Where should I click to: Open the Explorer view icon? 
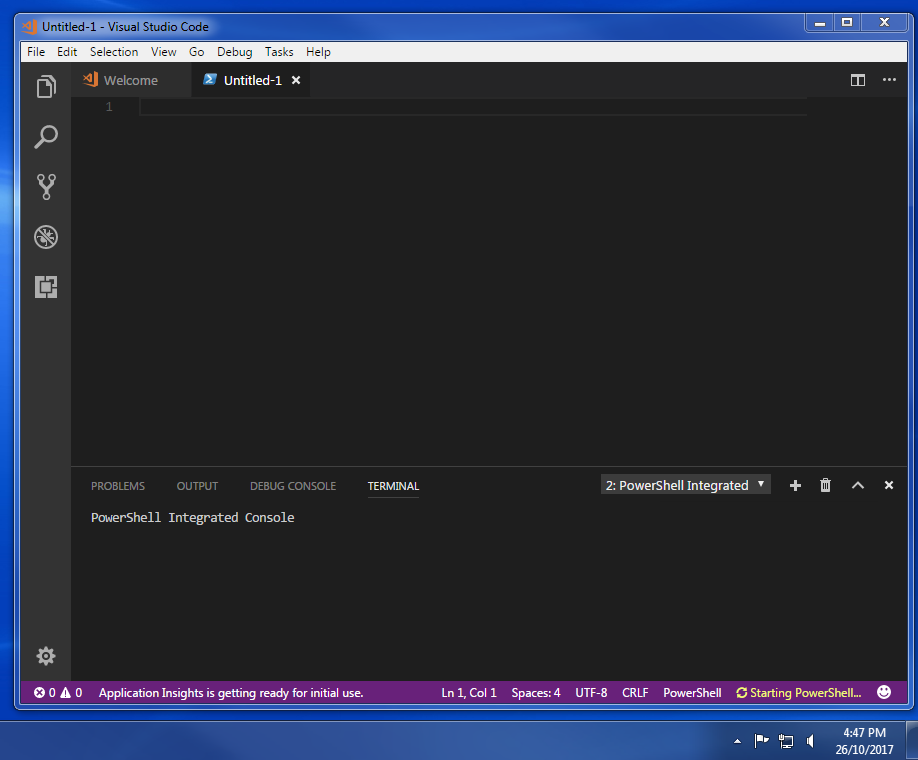point(45,87)
